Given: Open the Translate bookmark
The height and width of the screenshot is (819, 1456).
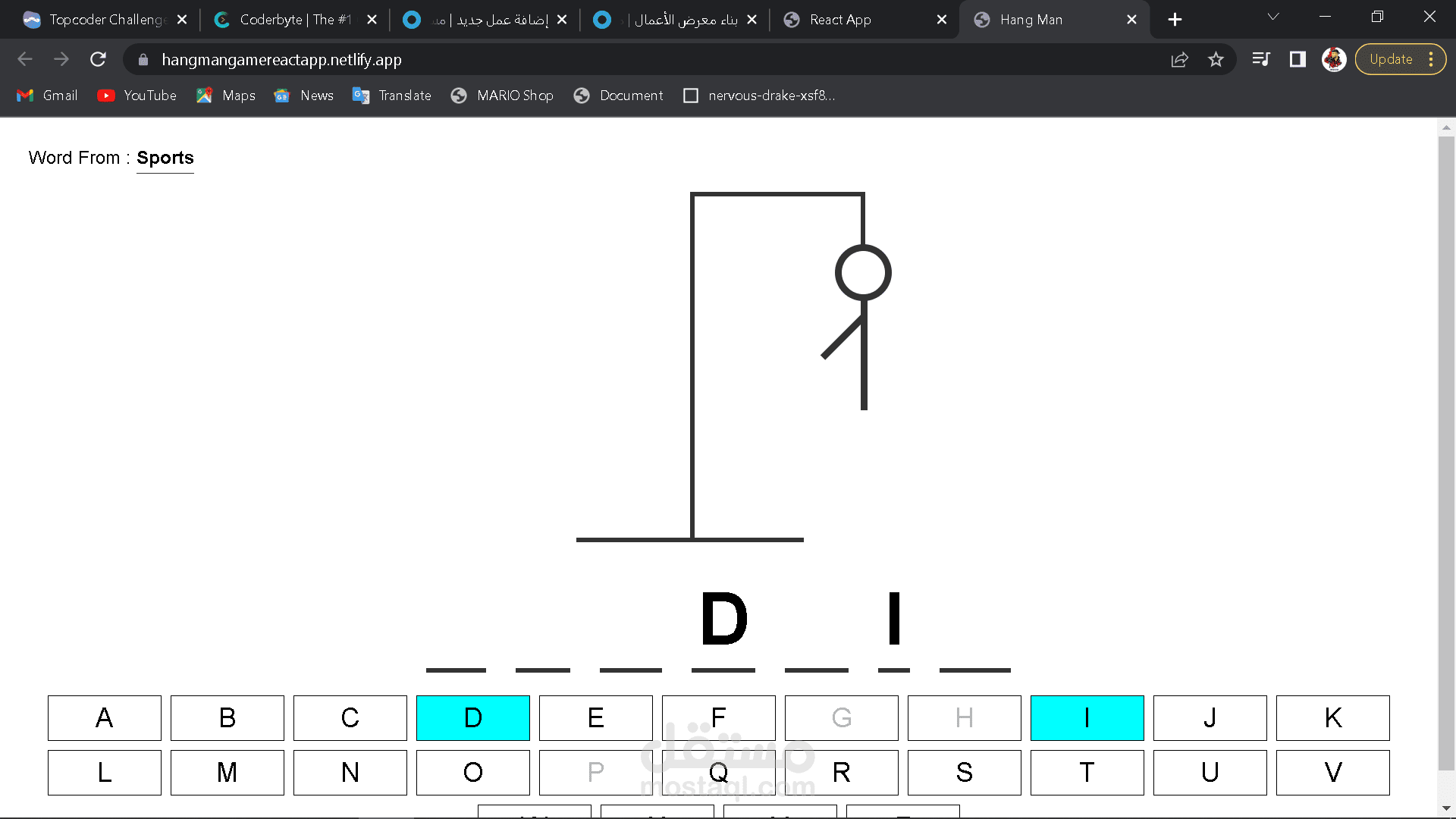Looking at the screenshot, I should pyautogui.click(x=392, y=96).
